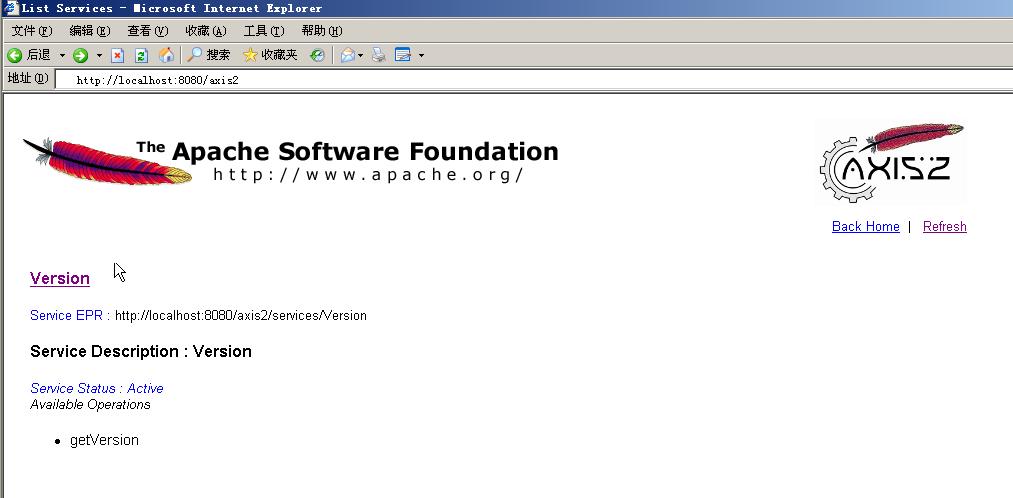1013x498 pixels.
Task: Open the Search (搜索) toolbar button
Action: coord(209,56)
